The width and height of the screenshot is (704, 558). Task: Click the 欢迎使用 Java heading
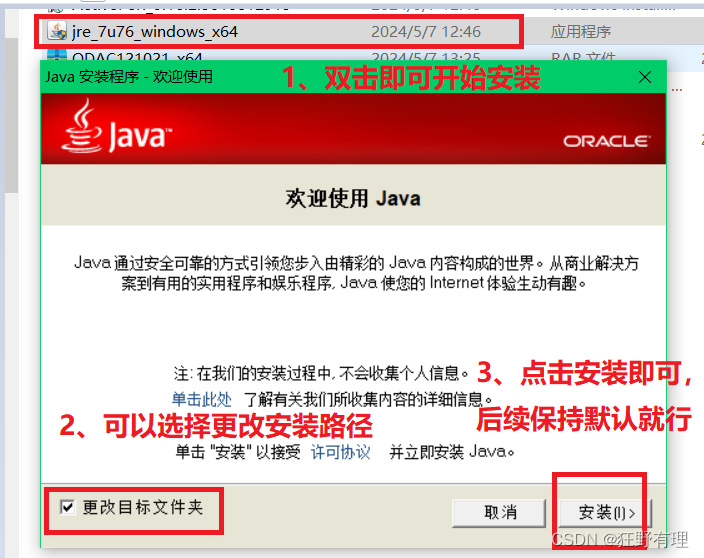pyautogui.click(x=353, y=198)
